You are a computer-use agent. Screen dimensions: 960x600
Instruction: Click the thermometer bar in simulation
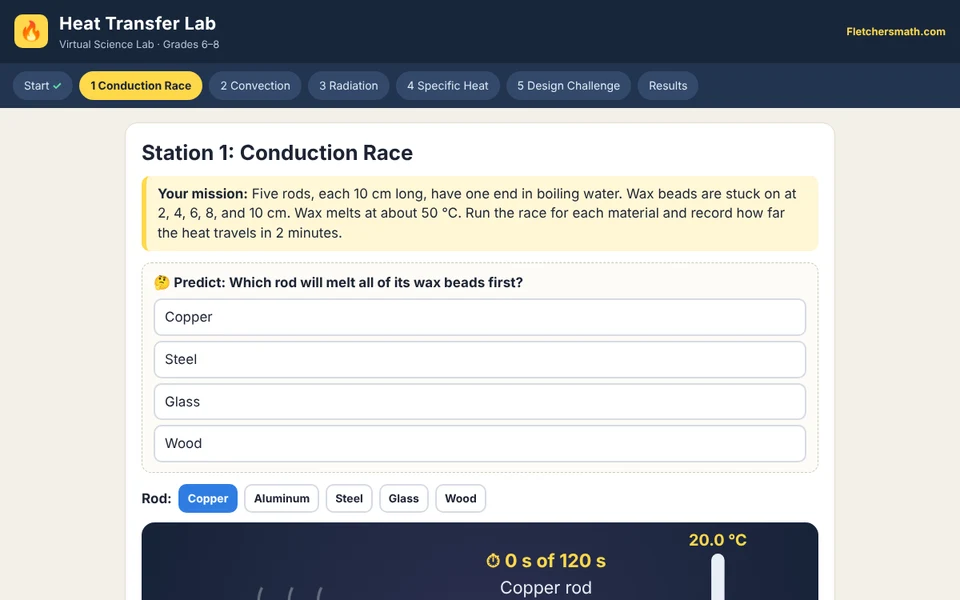point(718,577)
